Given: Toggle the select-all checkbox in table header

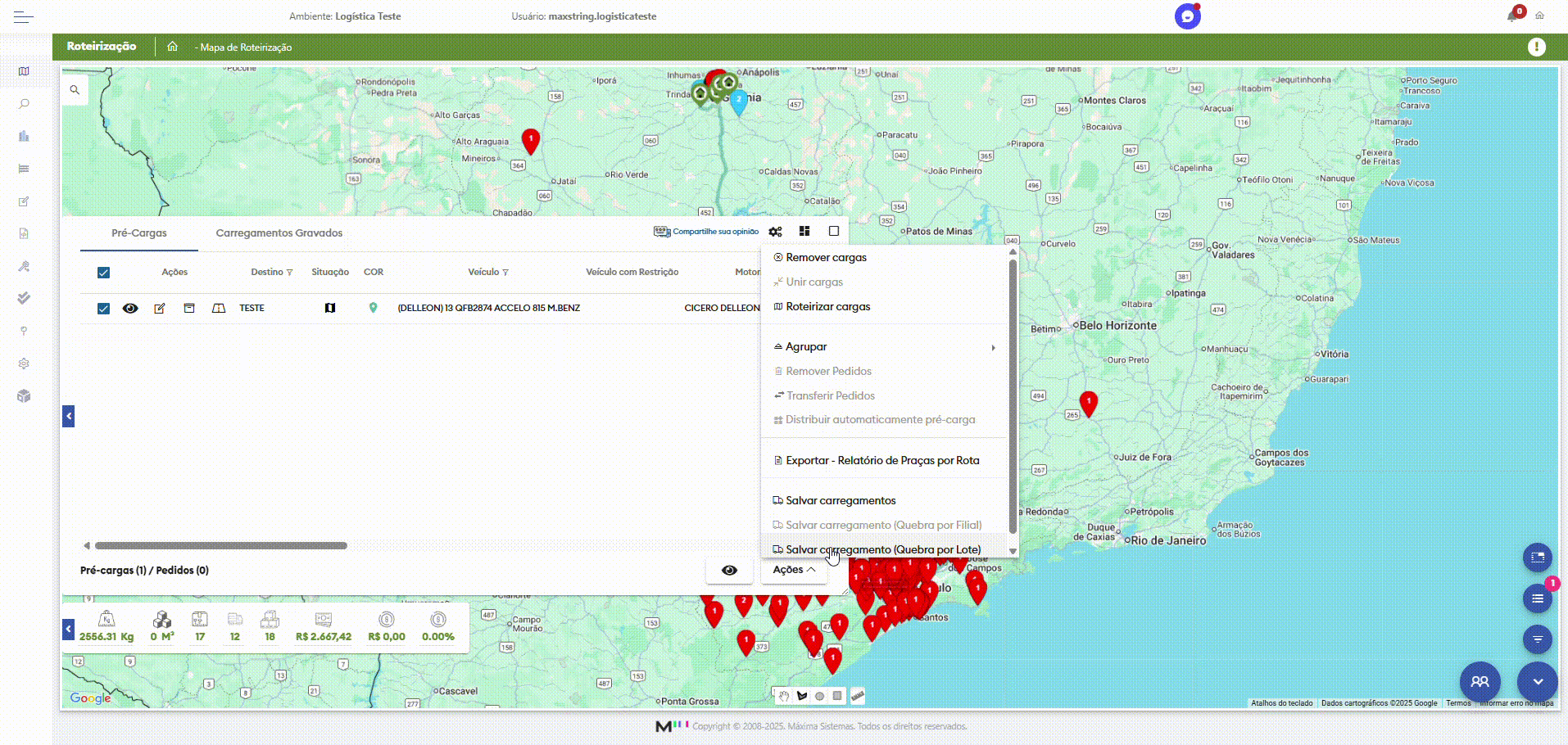Looking at the screenshot, I should point(103,273).
